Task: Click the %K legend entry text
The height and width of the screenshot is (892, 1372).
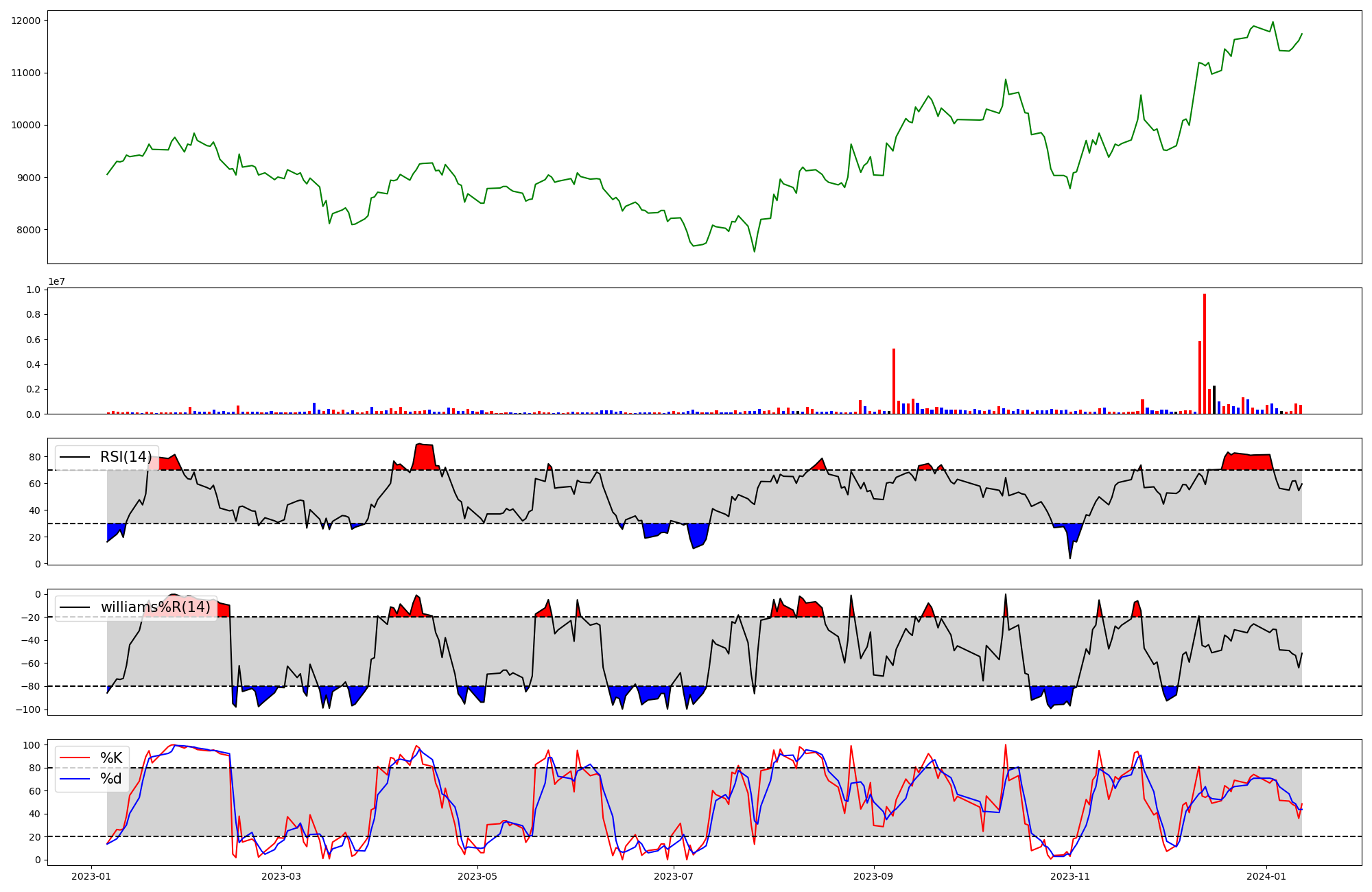Action: click(111, 758)
